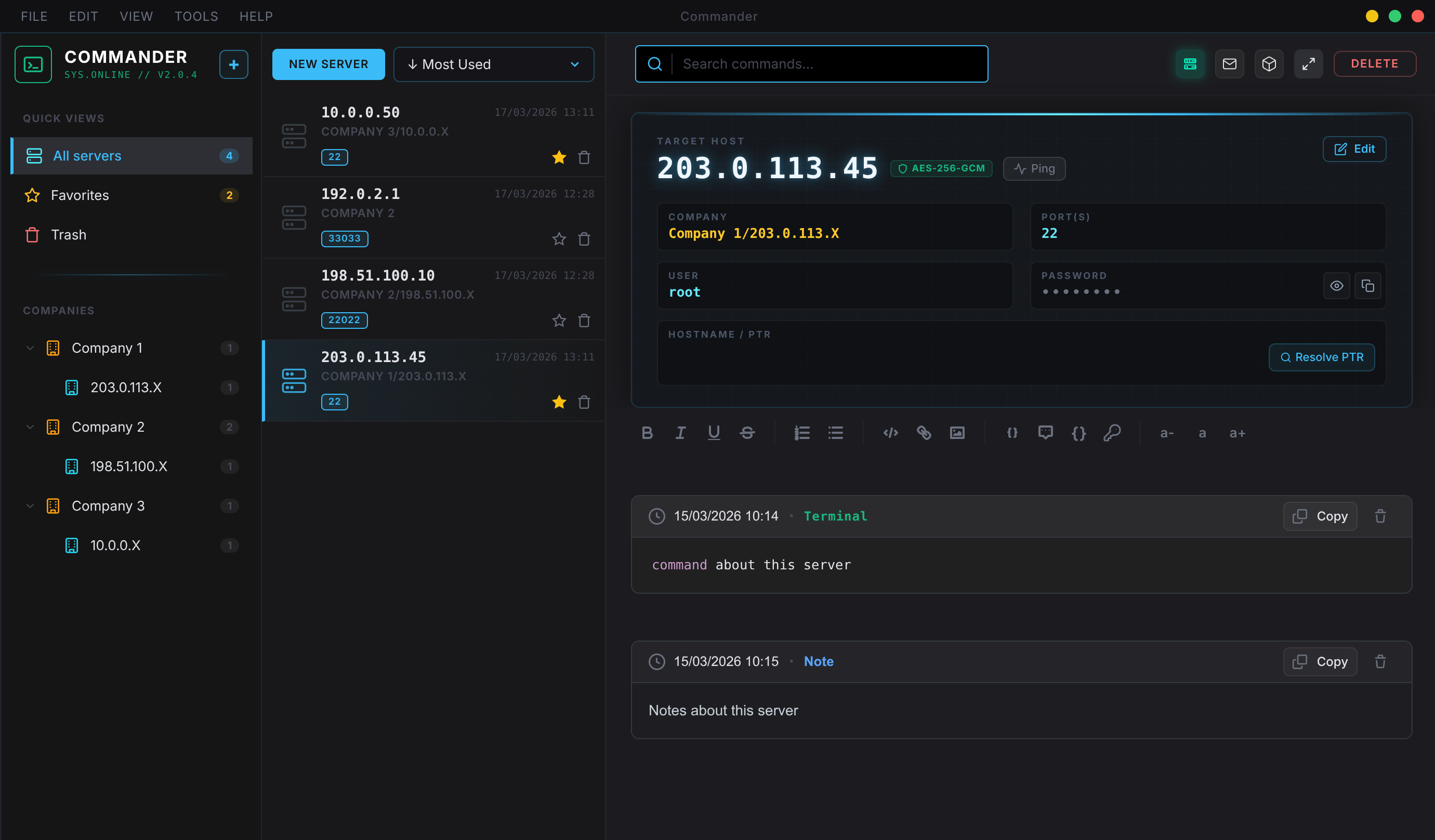Reset font size with a button
1435x840 pixels.
[1202, 433]
